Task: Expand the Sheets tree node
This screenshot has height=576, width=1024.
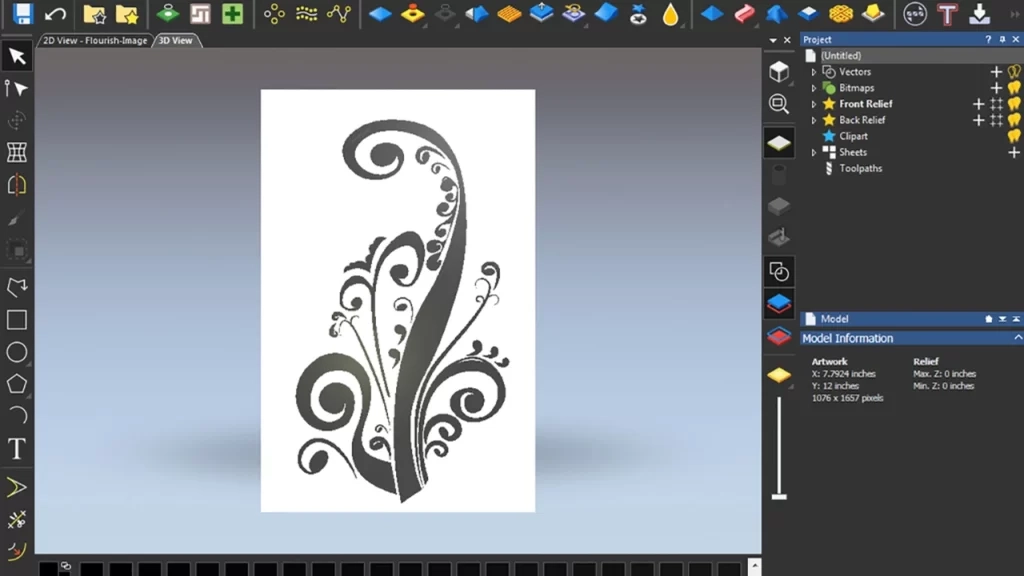Action: coord(814,152)
